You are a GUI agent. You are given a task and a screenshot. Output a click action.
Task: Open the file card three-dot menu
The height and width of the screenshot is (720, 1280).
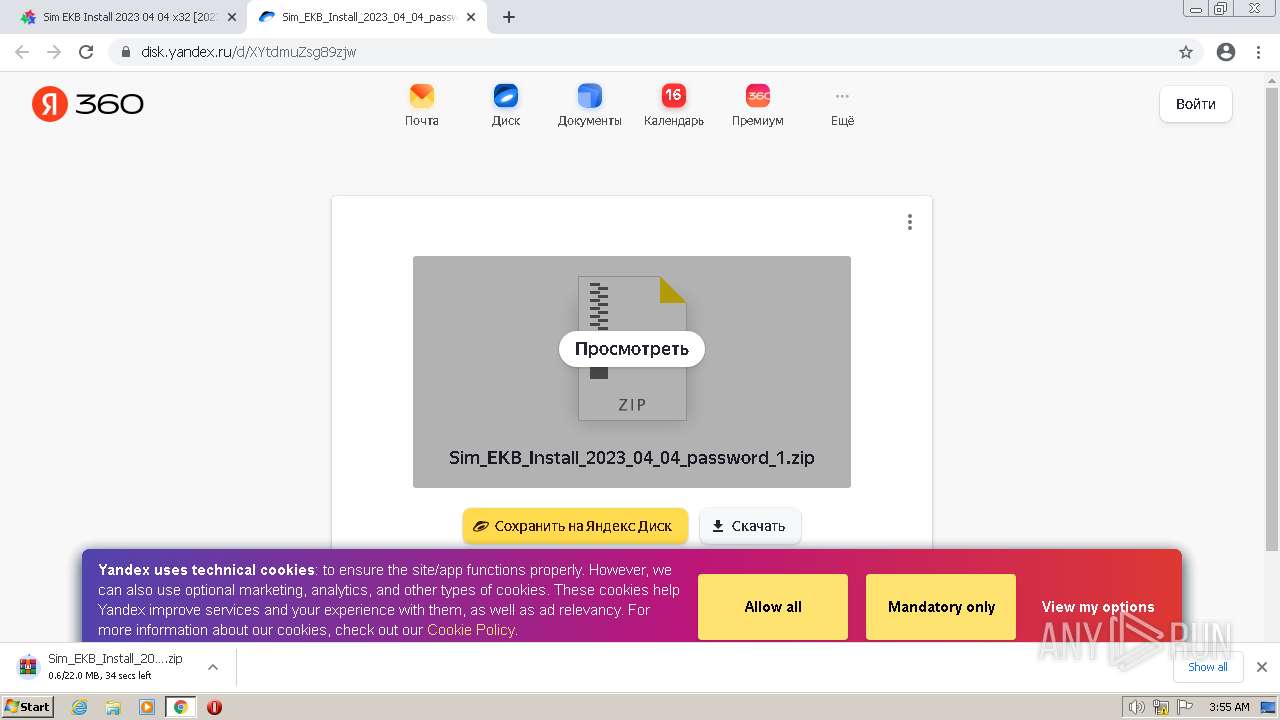click(x=909, y=222)
